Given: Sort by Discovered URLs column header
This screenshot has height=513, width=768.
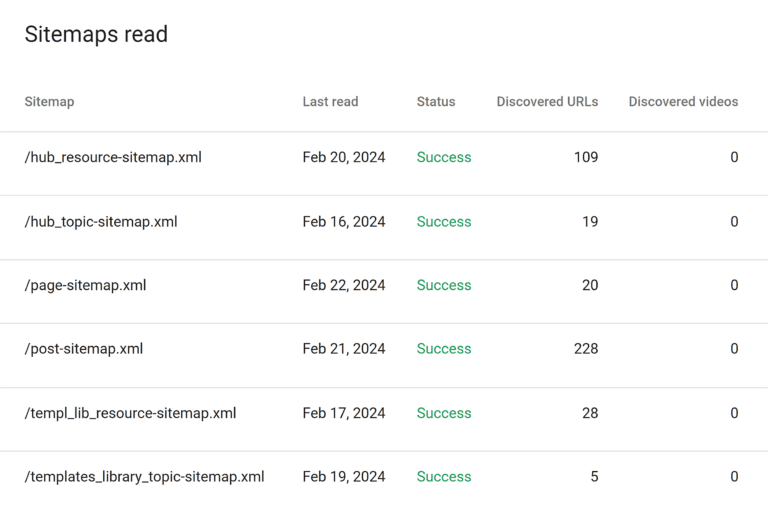Looking at the screenshot, I should click(x=547, y=101).
